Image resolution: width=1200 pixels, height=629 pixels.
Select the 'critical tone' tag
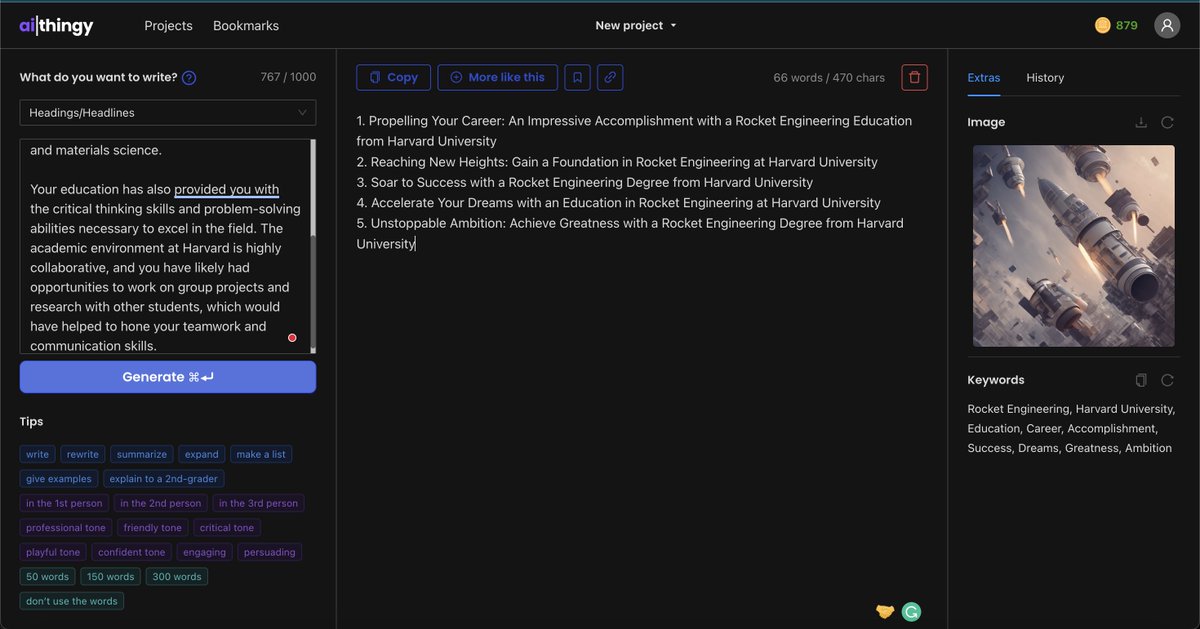coord(227,528)
